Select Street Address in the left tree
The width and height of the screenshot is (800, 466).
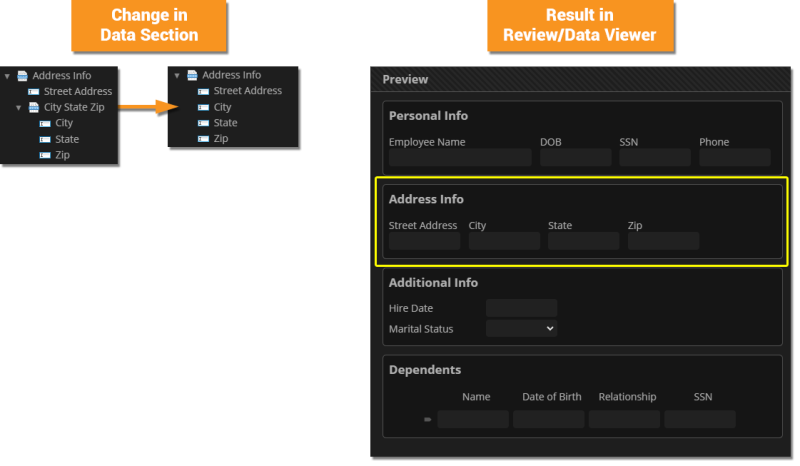point(78,91)
